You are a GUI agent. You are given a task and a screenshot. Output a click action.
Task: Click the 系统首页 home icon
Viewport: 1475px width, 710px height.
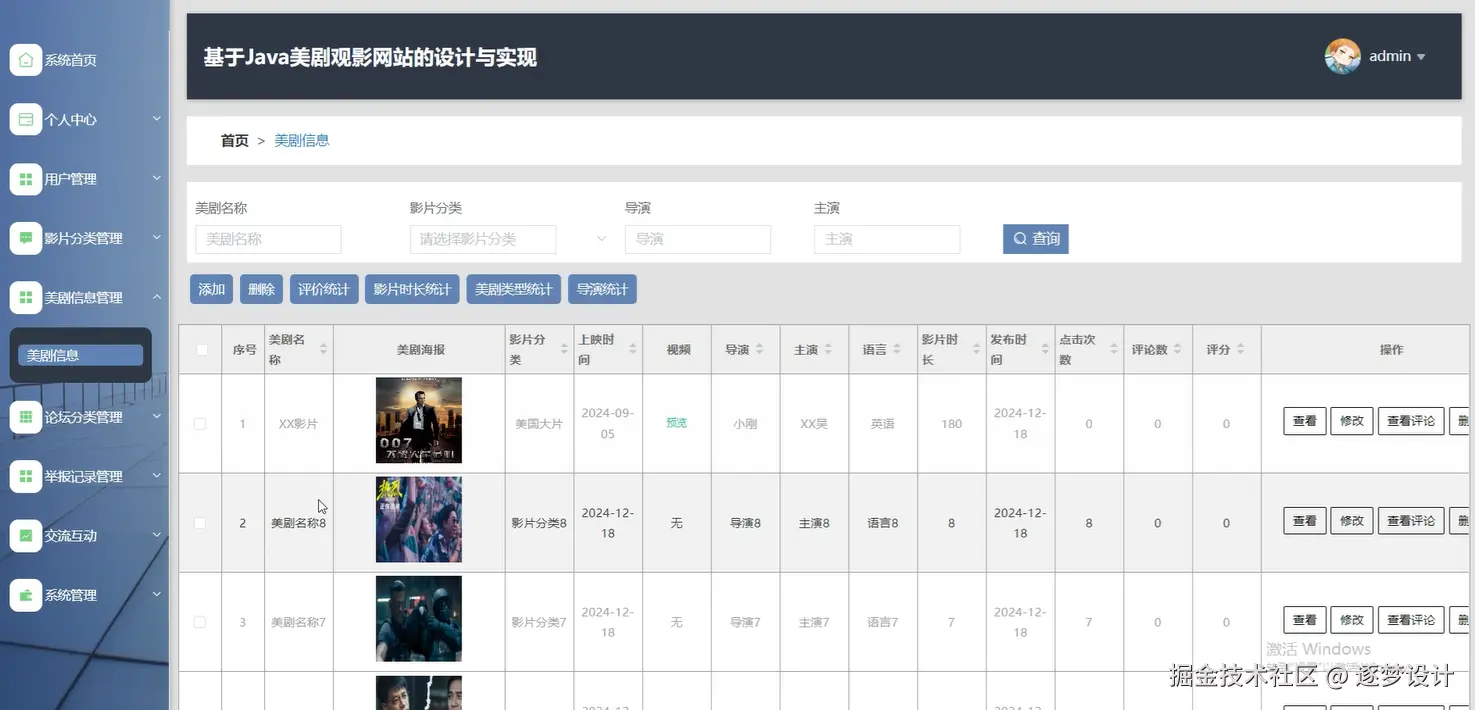click(26, 60)
